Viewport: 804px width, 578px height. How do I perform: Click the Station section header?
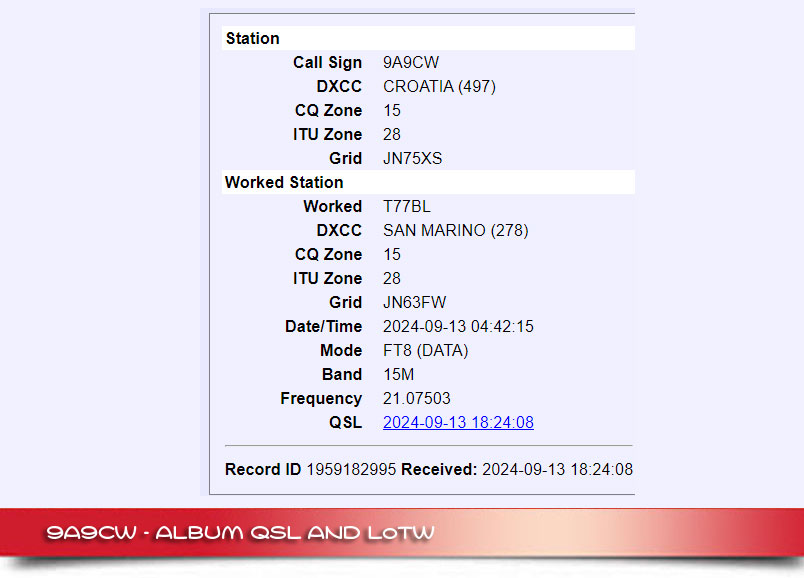[x=252, y=39]
